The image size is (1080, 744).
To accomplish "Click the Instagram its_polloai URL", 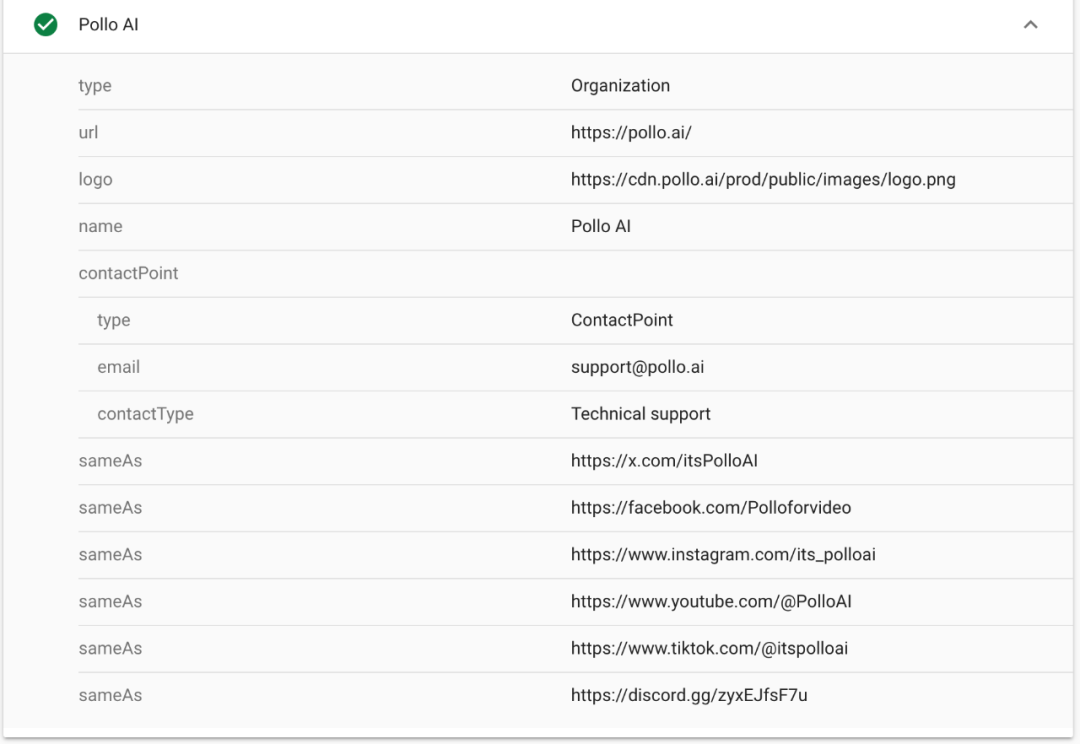I will [723, 555].
